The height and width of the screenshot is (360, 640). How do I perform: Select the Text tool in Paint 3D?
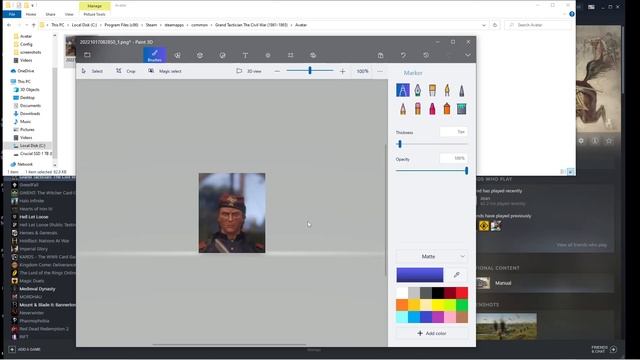245,55
